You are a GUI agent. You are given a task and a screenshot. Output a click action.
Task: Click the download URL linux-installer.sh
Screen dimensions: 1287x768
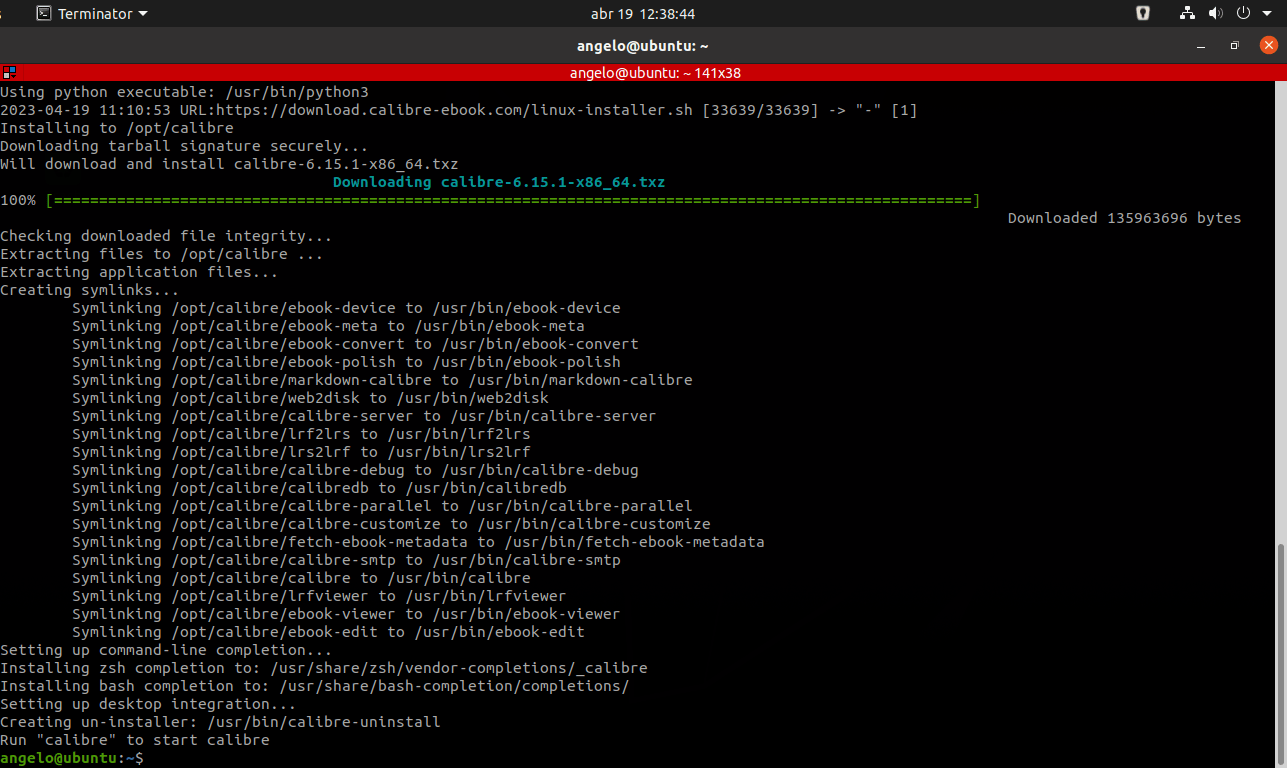pos(455,110)
